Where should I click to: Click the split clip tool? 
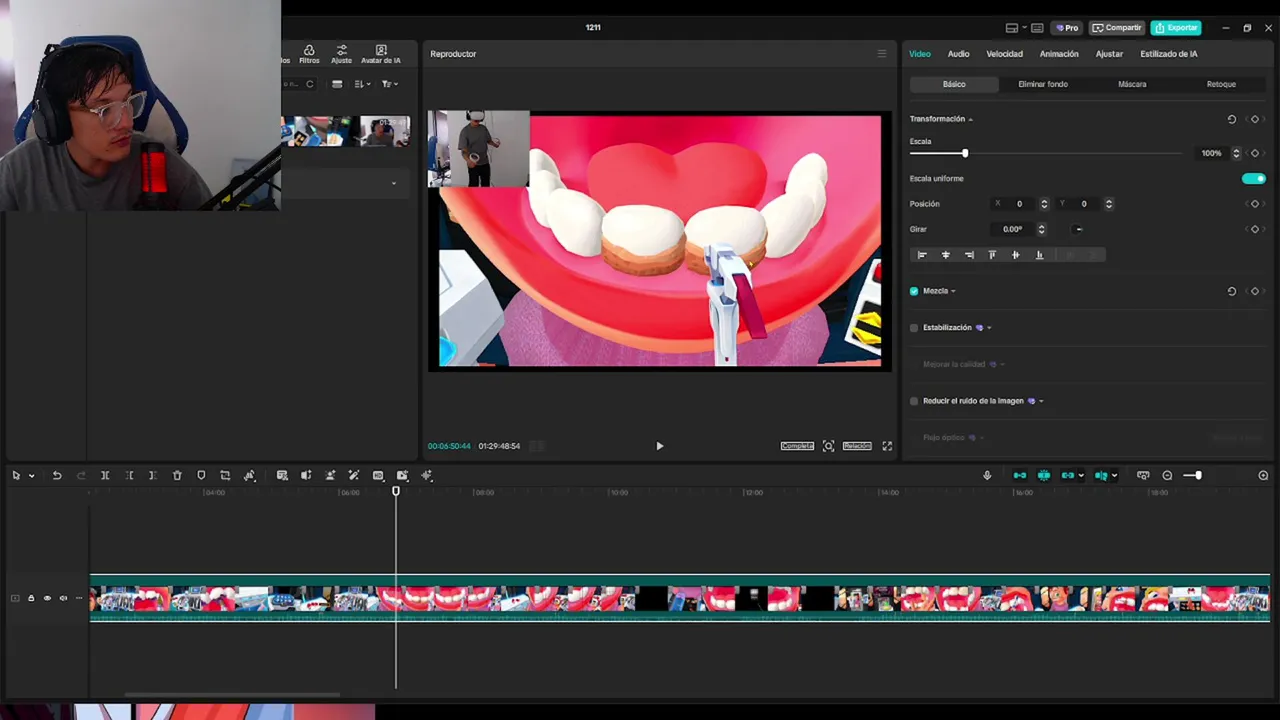point(105,476)
